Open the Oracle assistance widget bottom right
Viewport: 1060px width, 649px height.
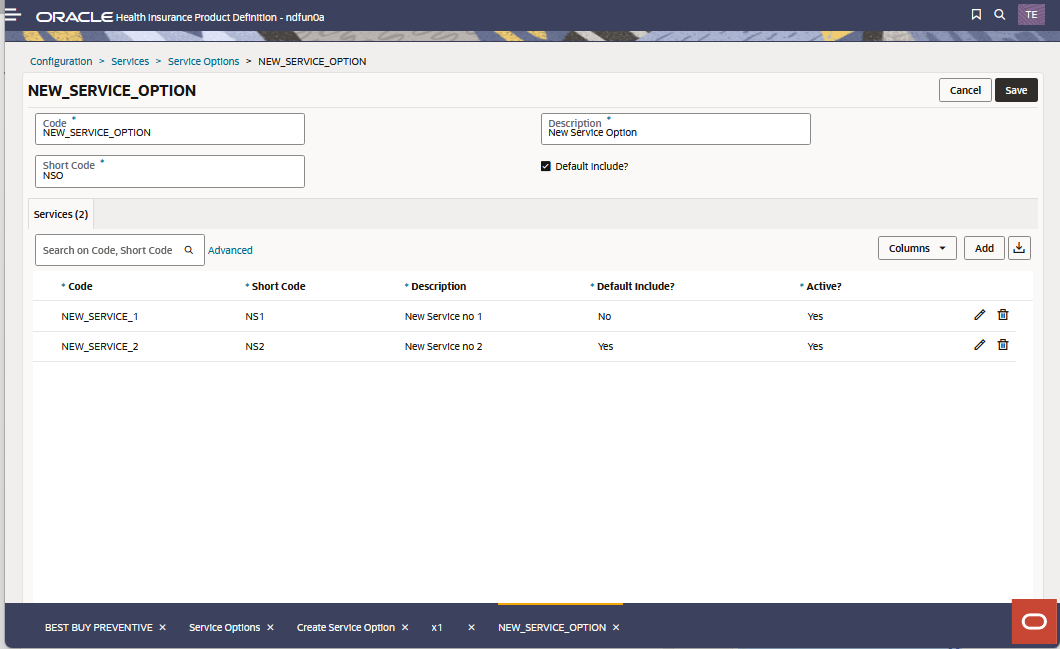[x=1034, y=621]
